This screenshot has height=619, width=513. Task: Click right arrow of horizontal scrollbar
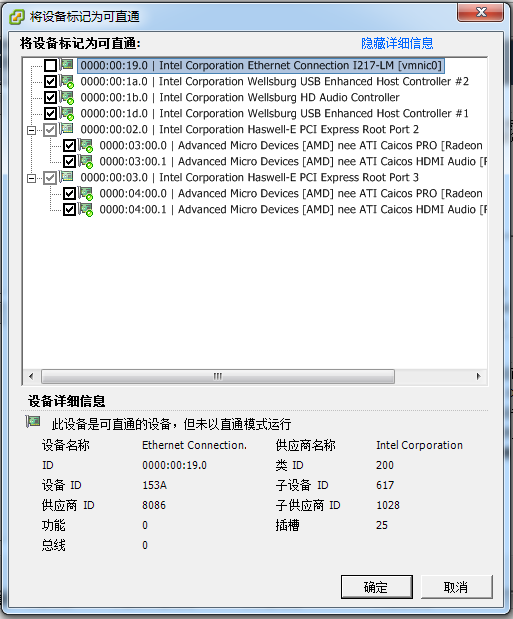pos(479,376)
